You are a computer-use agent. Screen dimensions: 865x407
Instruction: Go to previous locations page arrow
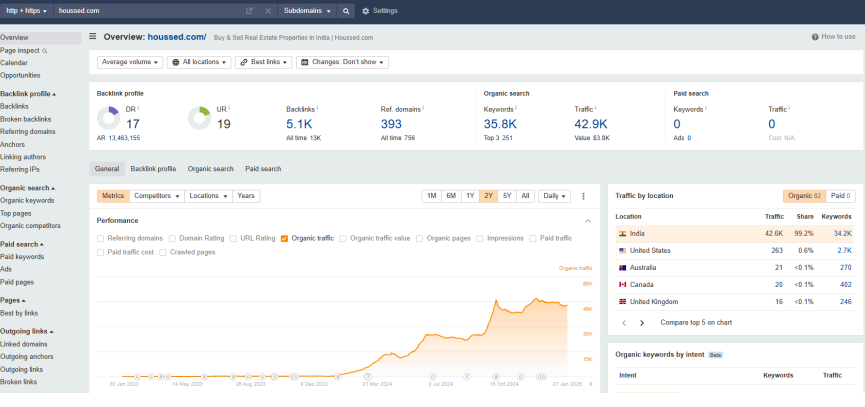(x=624, y=323)
